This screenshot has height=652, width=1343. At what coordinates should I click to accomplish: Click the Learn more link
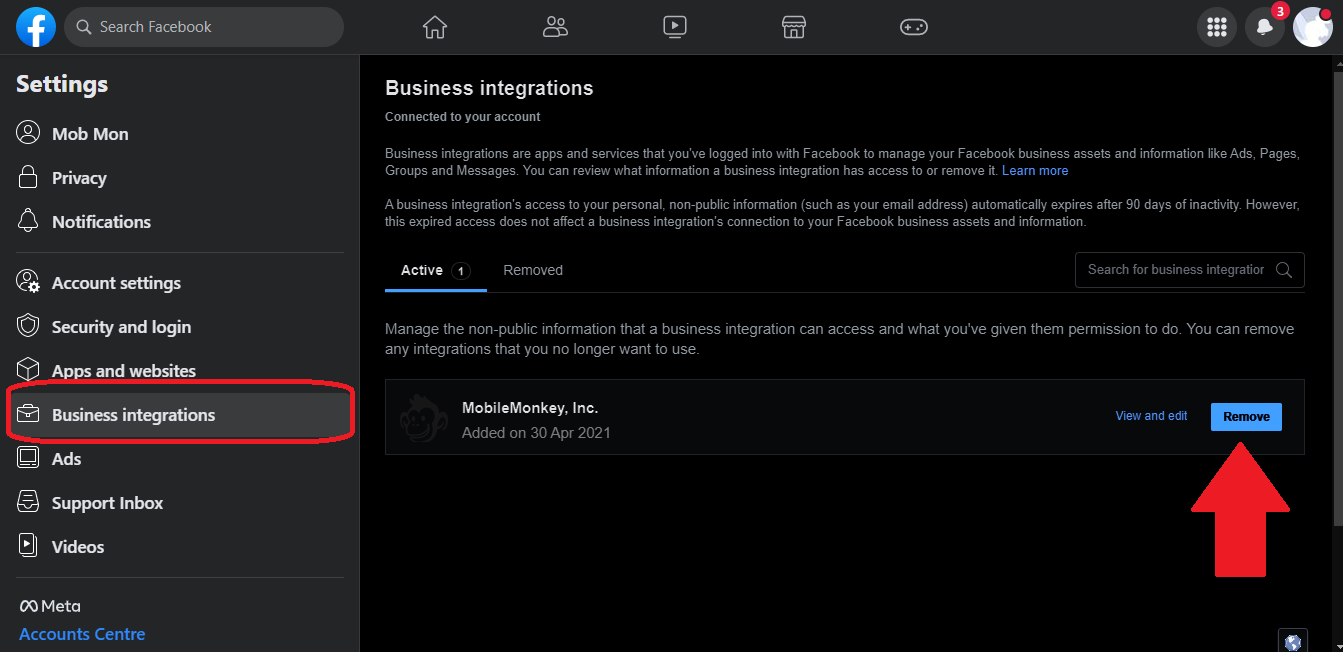coord(1035,171)
